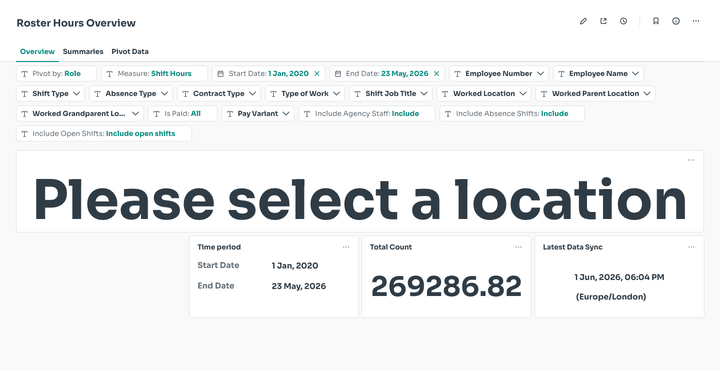Open the Type of Work dropdown
The height and width of the screenshot is (371, 720).
305,94
